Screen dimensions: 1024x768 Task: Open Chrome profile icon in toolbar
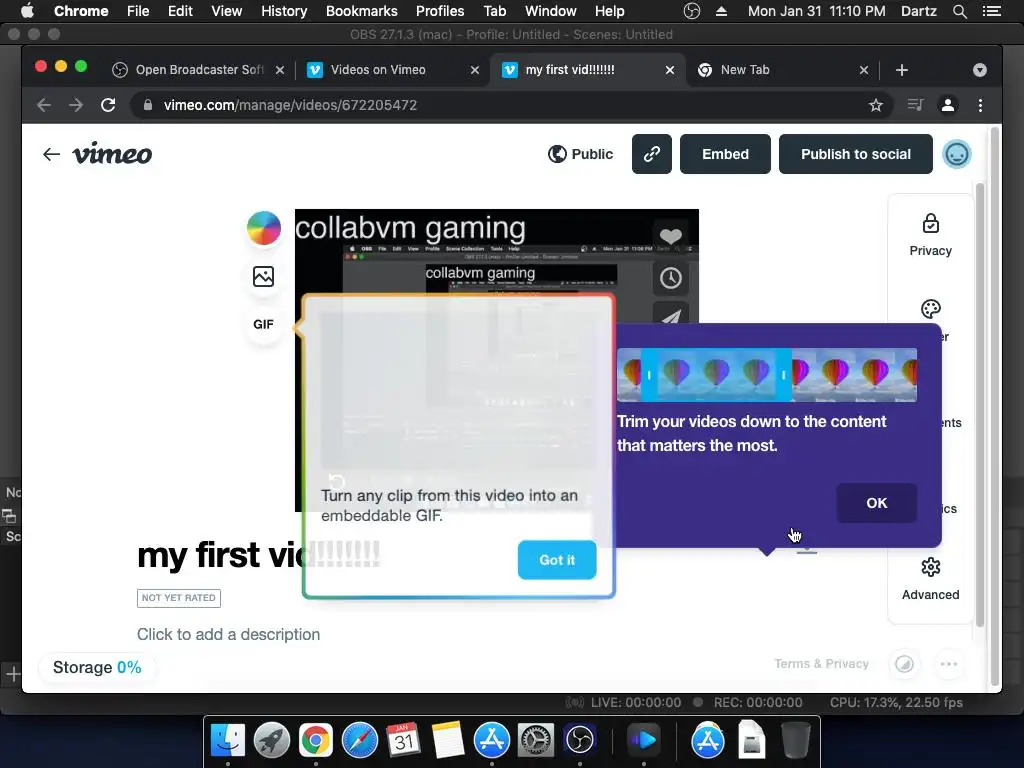tap(948, 105)
